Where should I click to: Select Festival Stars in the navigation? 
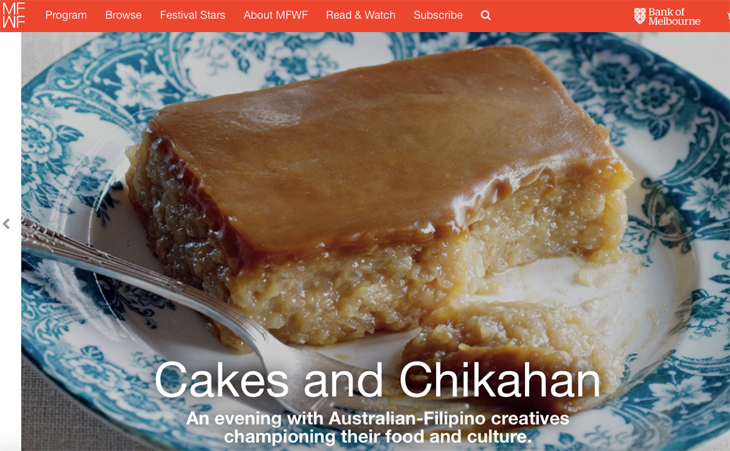click(193, 15)
